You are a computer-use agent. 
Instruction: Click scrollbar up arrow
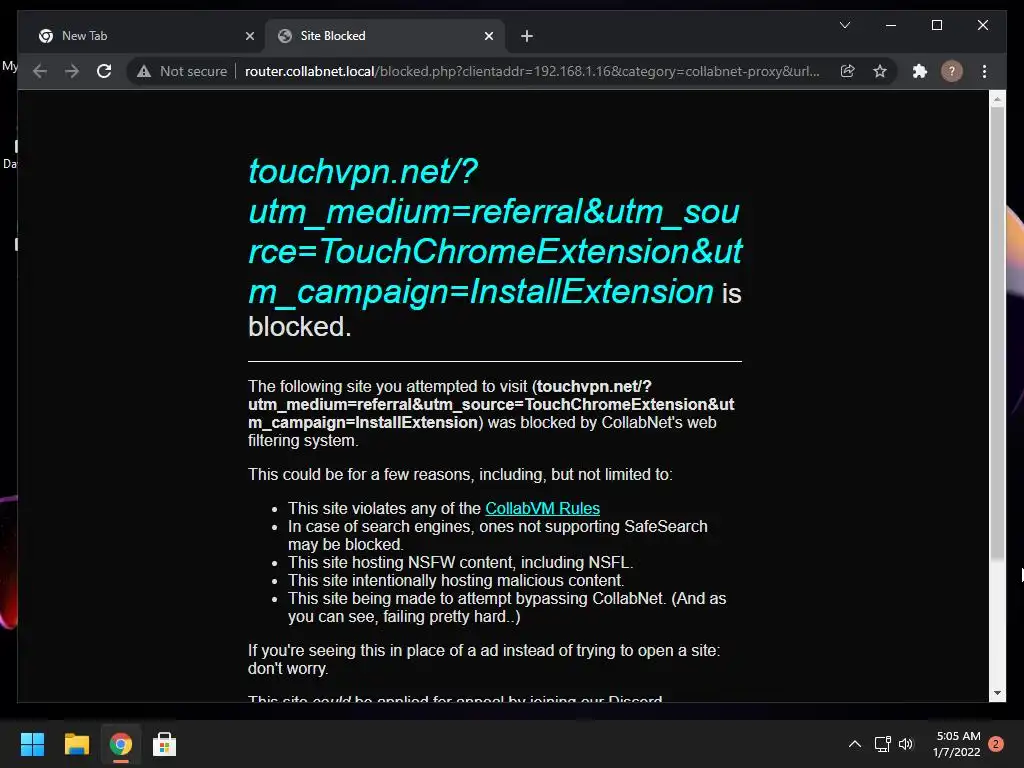997,99
